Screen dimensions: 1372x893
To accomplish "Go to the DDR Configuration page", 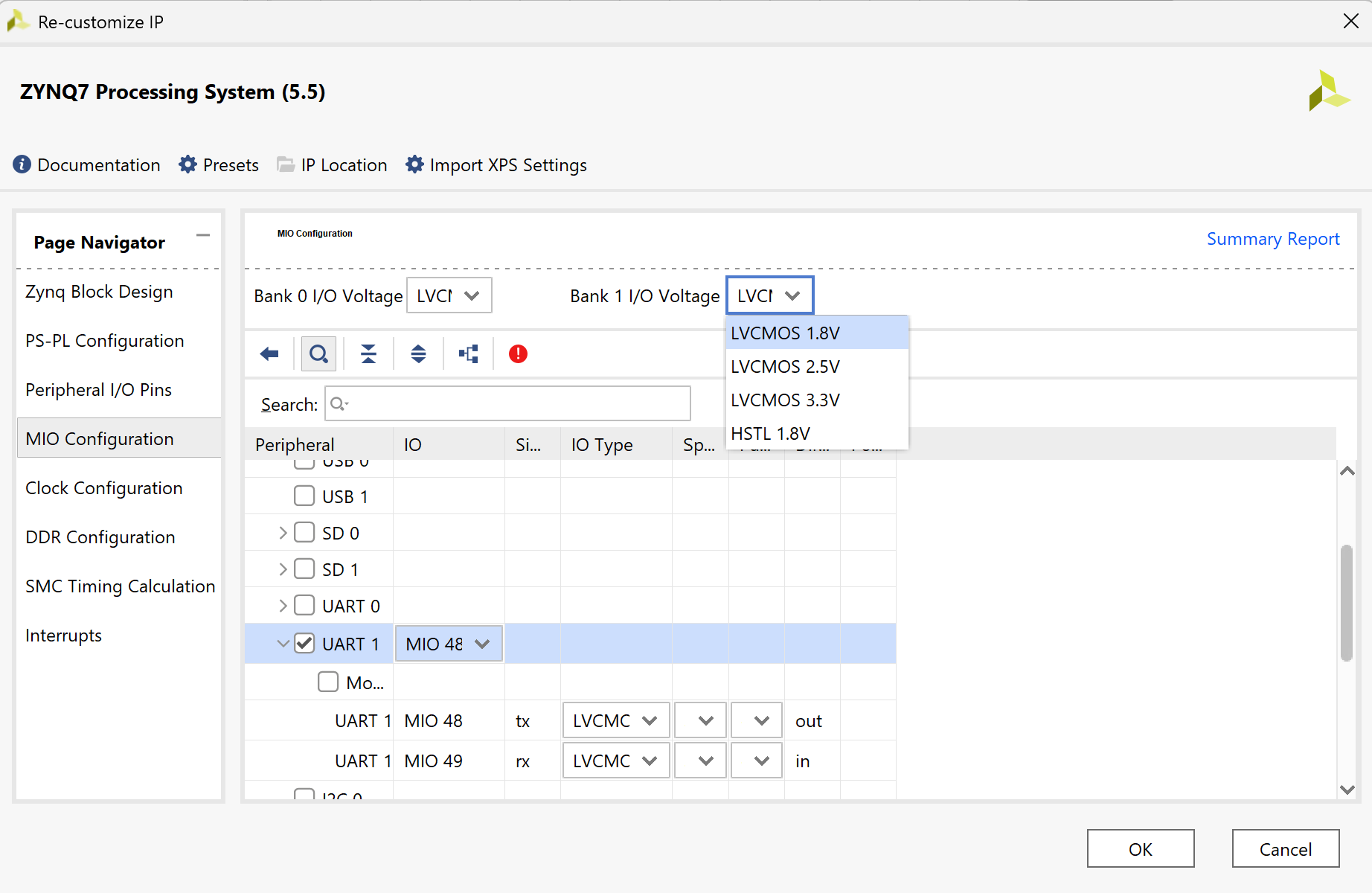I will pyautogui.click(x=100, y=537).
